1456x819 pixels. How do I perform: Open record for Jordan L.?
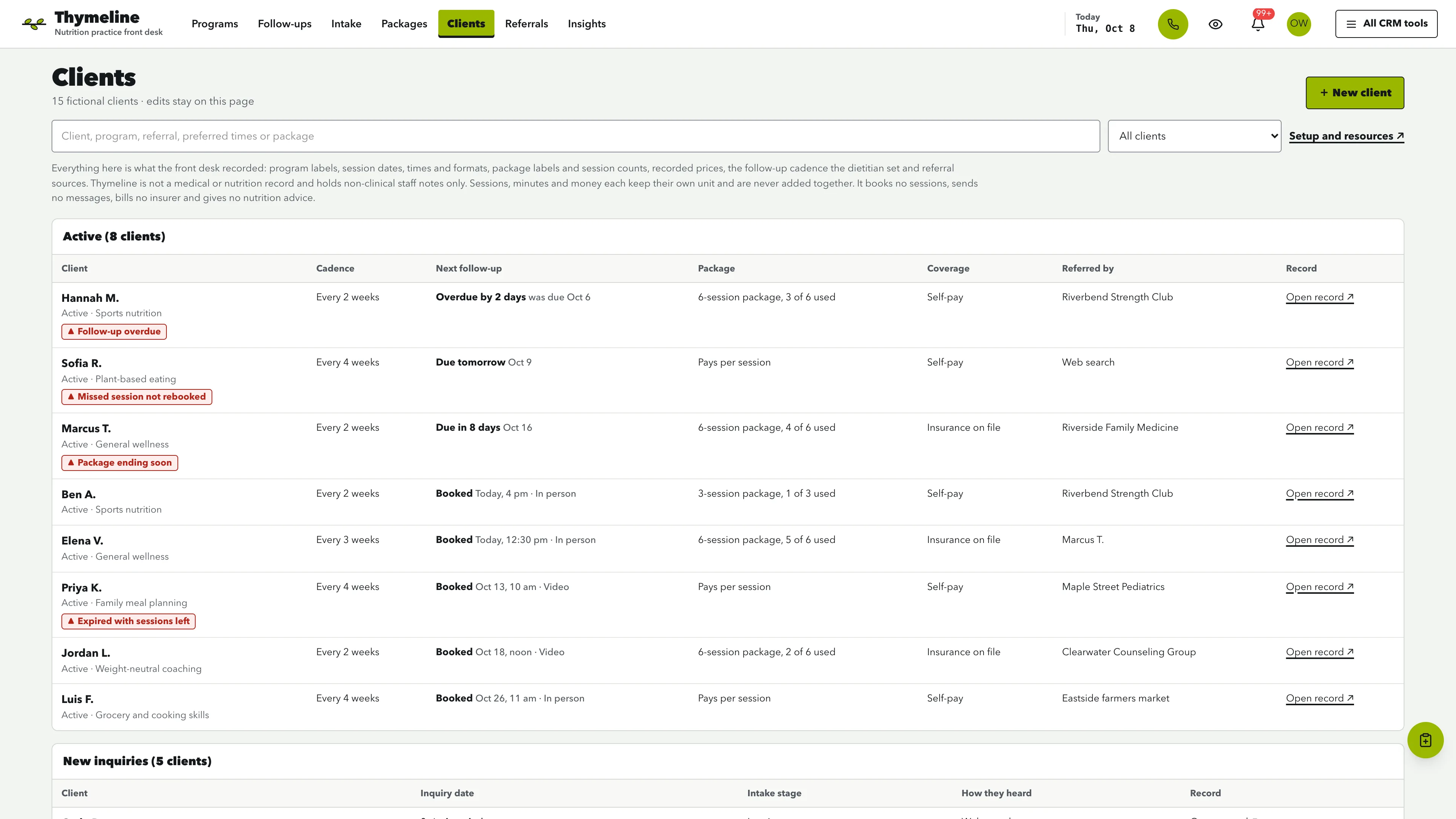click(x=1319, y=652)
